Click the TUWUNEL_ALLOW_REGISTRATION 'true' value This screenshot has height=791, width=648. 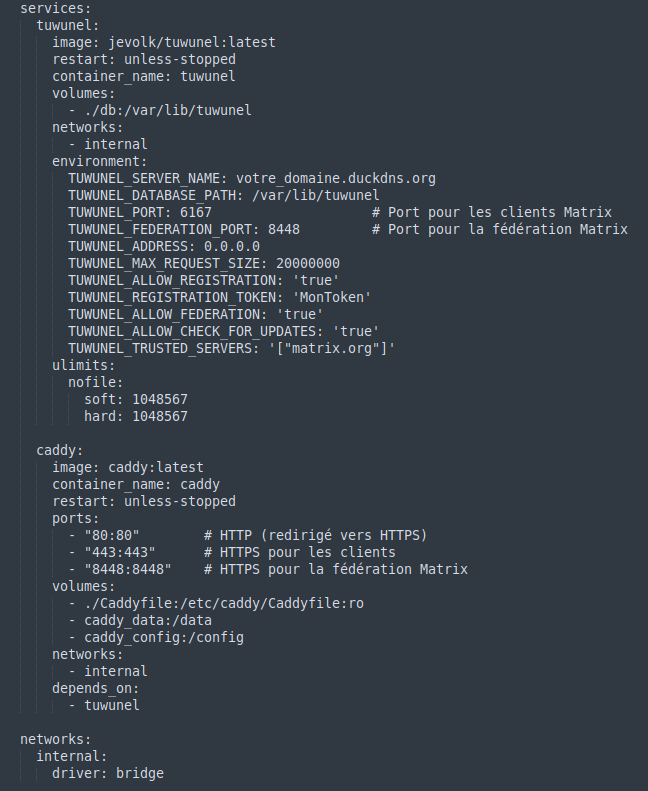tap(316, 280)
